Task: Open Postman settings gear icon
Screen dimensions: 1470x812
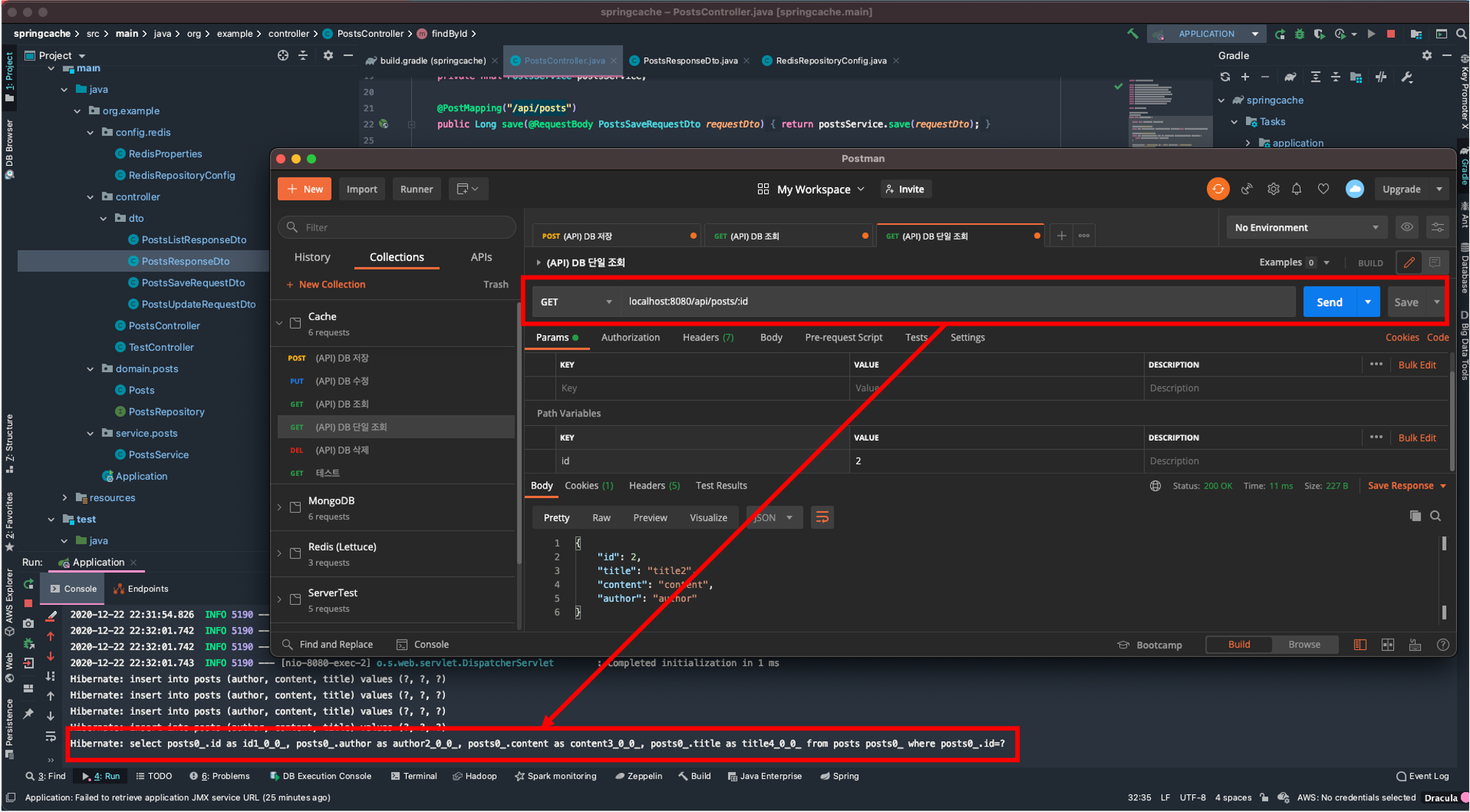Action: [x=1273, y=189]
